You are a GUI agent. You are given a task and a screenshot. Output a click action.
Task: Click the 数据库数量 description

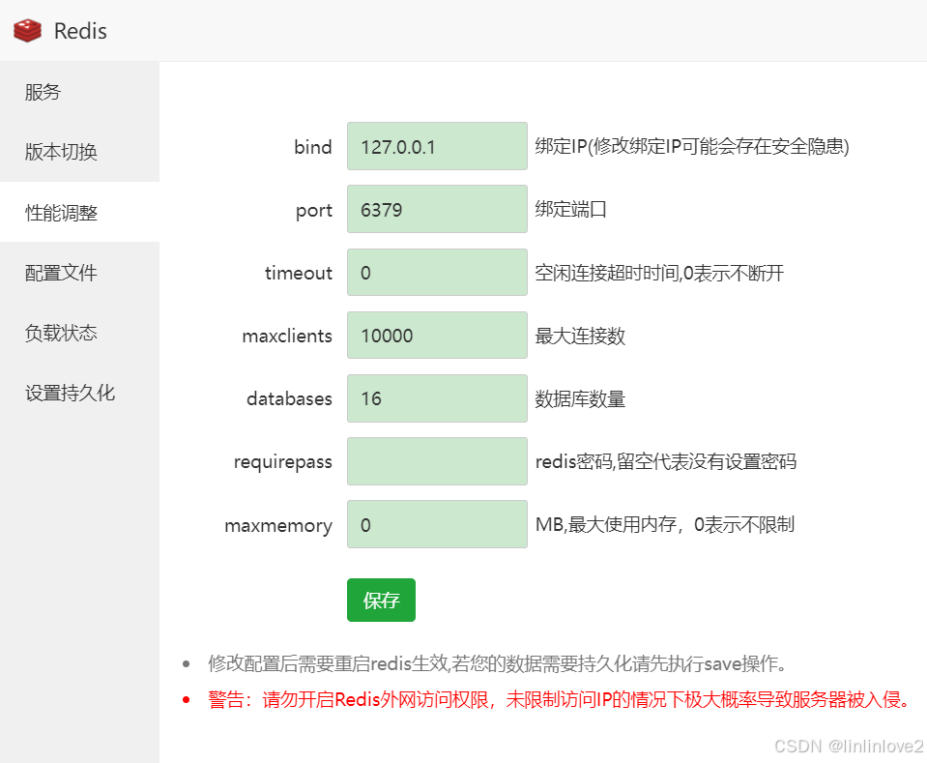click(580, 399)
